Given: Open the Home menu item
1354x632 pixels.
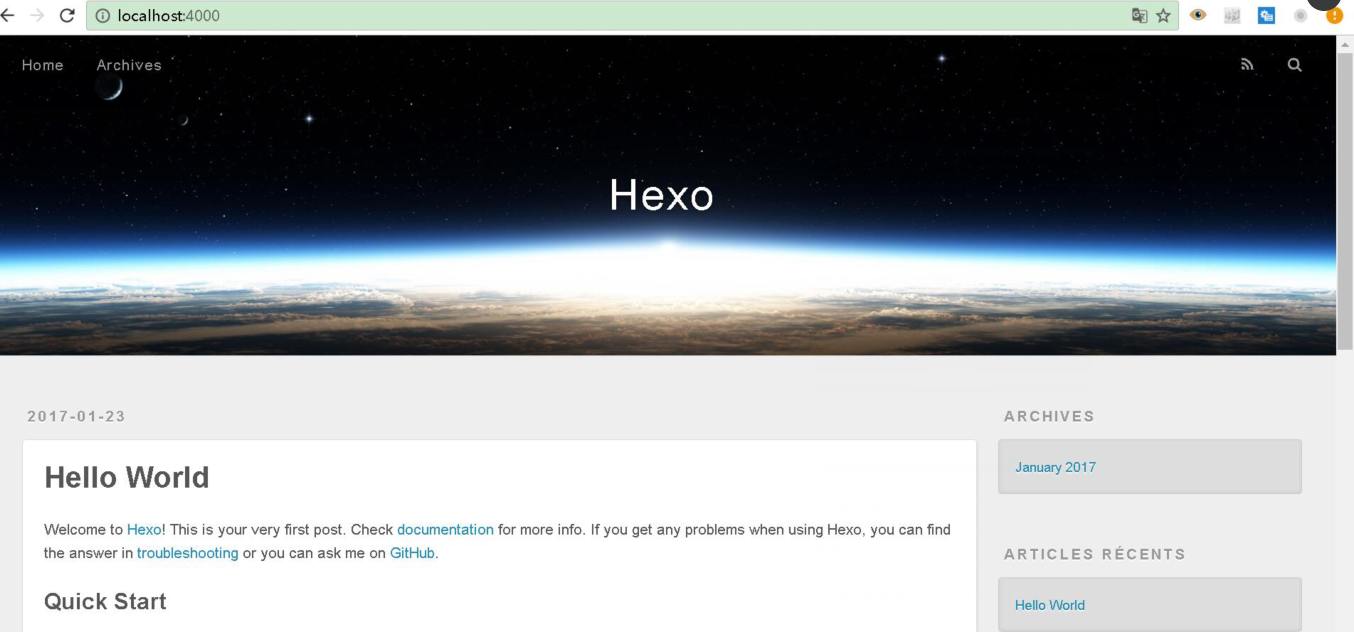Looking at the screenshot, I should tap(42, 65).
